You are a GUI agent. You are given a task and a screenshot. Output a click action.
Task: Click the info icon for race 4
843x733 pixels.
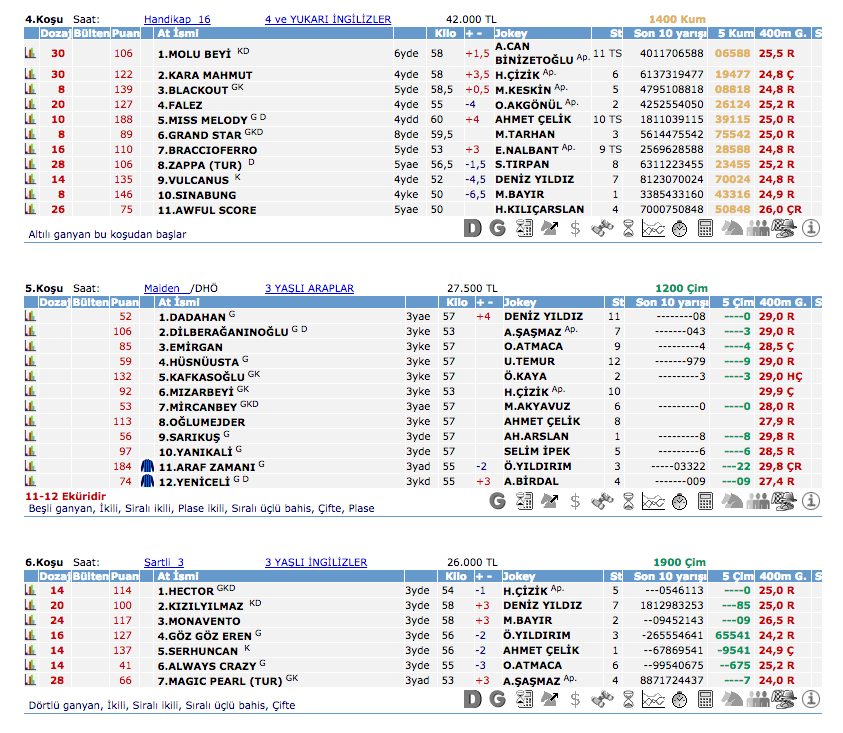click(811, 229)
